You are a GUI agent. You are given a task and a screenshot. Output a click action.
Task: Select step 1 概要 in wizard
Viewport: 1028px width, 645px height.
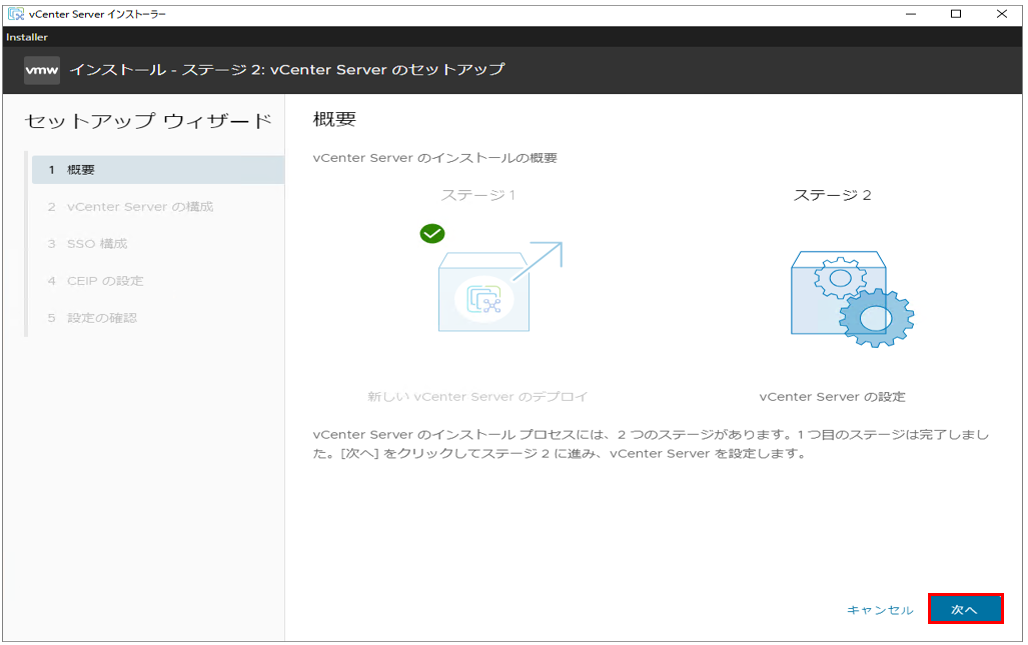pos(158,170)
